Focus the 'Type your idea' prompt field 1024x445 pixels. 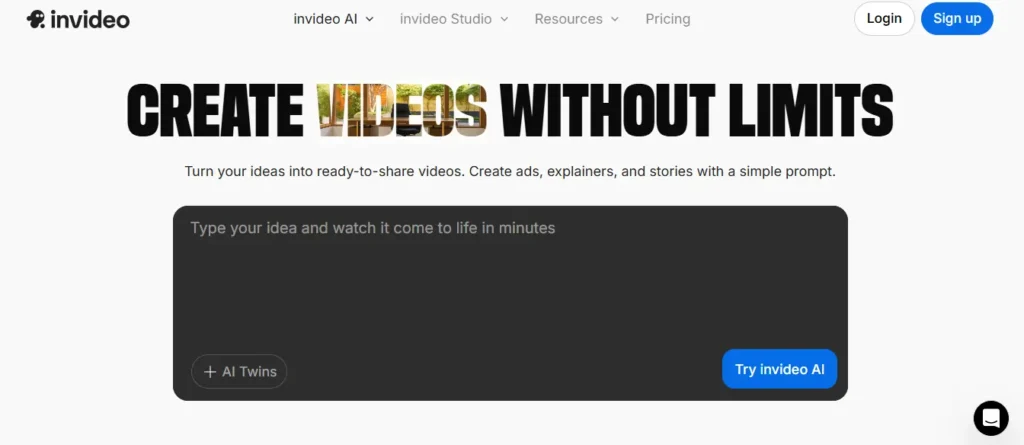tap(510, 280)
